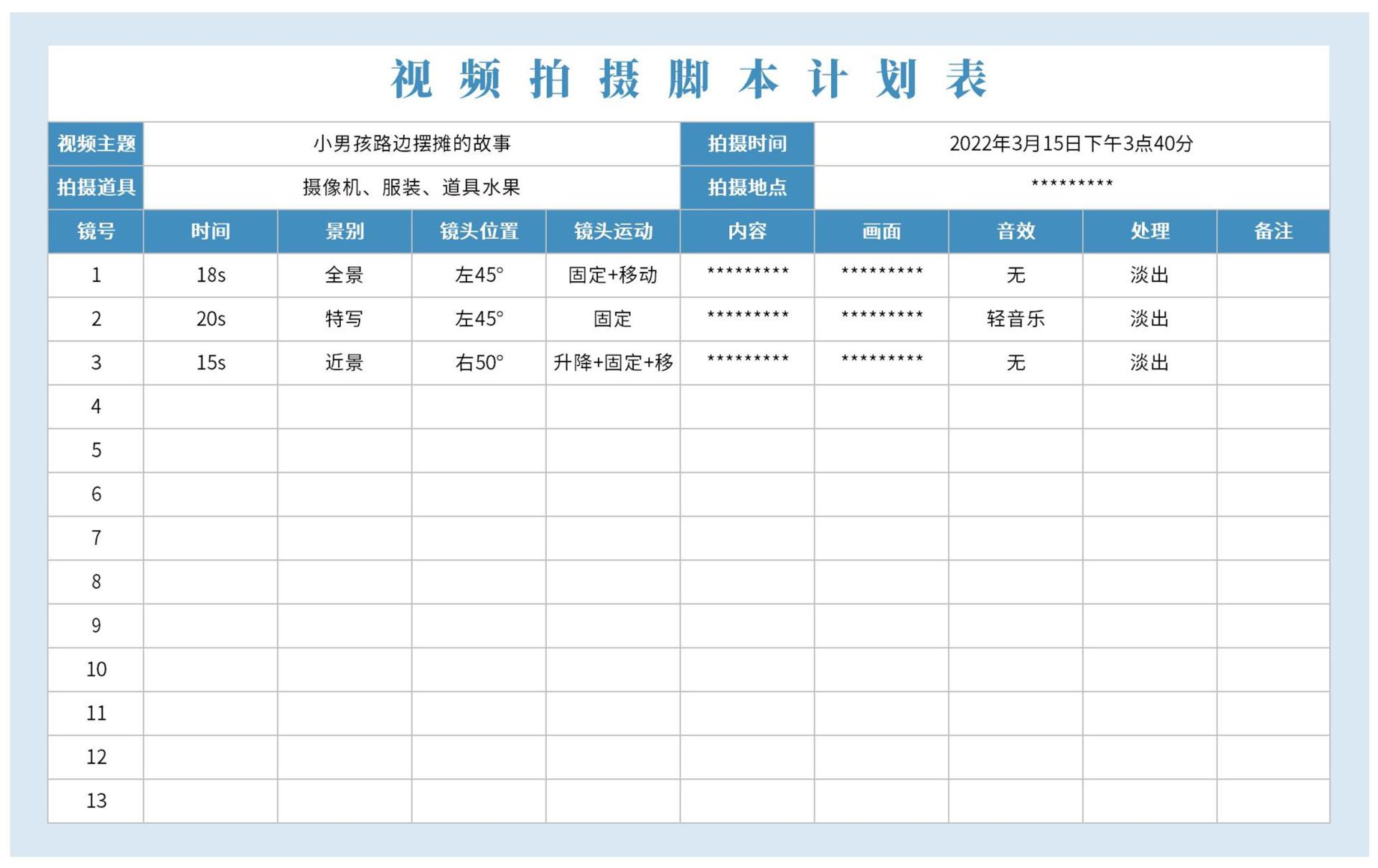Click the 20s time cell

pos(210,319)
